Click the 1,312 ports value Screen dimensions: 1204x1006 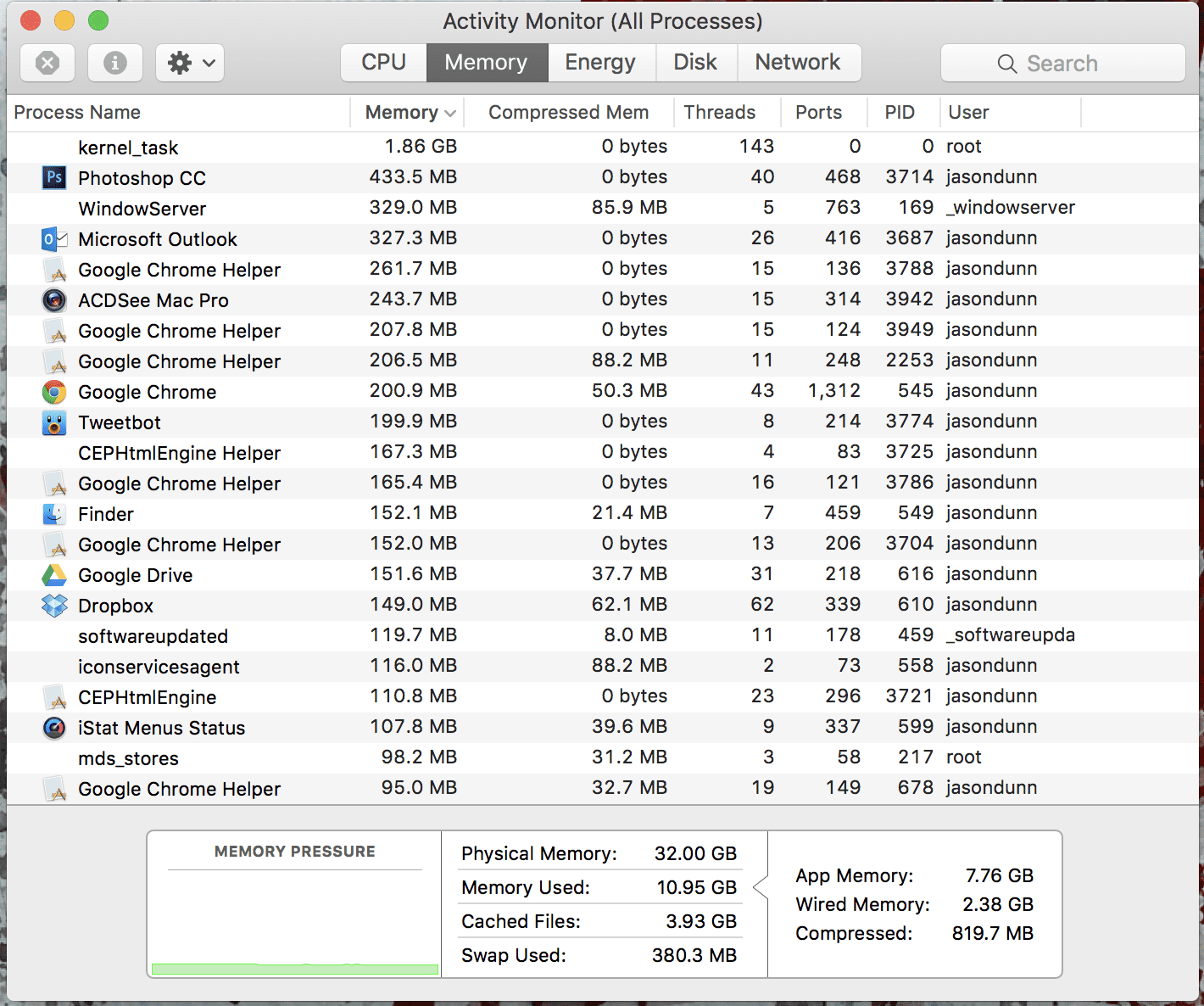pyautogui.click(x=833, y=390)
